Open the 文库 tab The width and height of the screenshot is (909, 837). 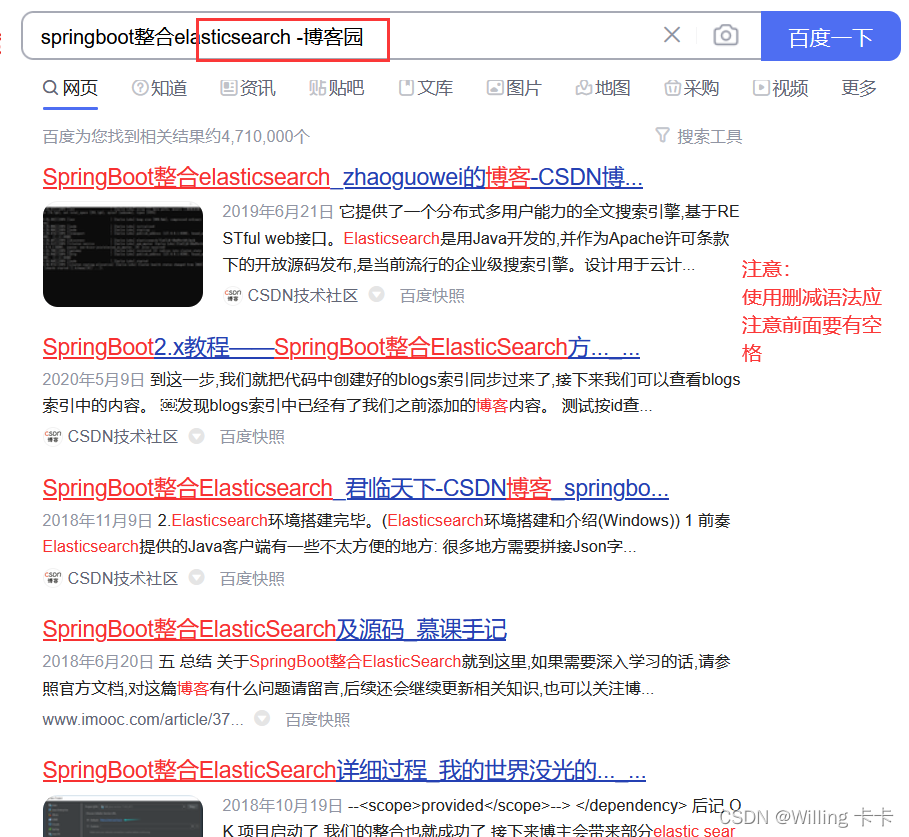coord(426,88)
